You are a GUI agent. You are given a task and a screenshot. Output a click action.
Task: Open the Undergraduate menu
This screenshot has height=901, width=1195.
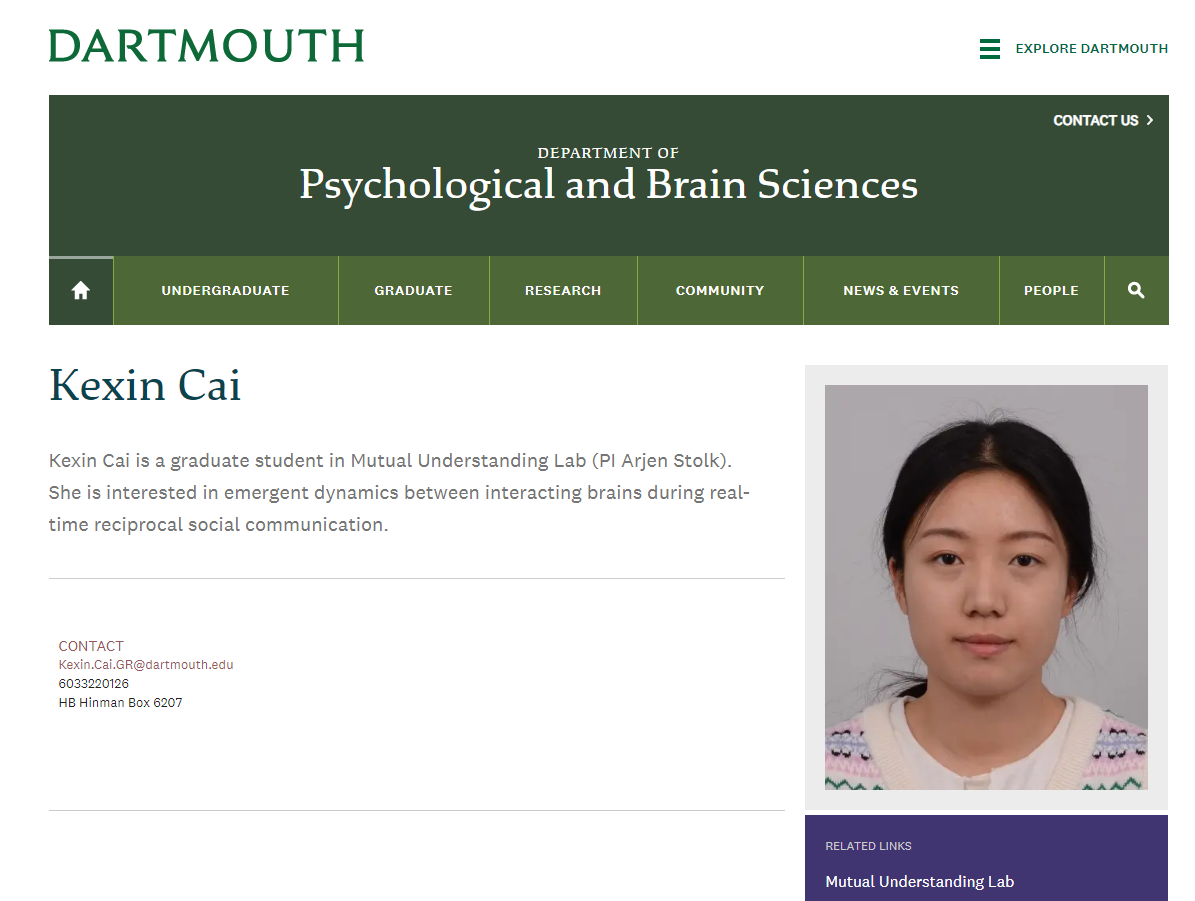point(225,291)
